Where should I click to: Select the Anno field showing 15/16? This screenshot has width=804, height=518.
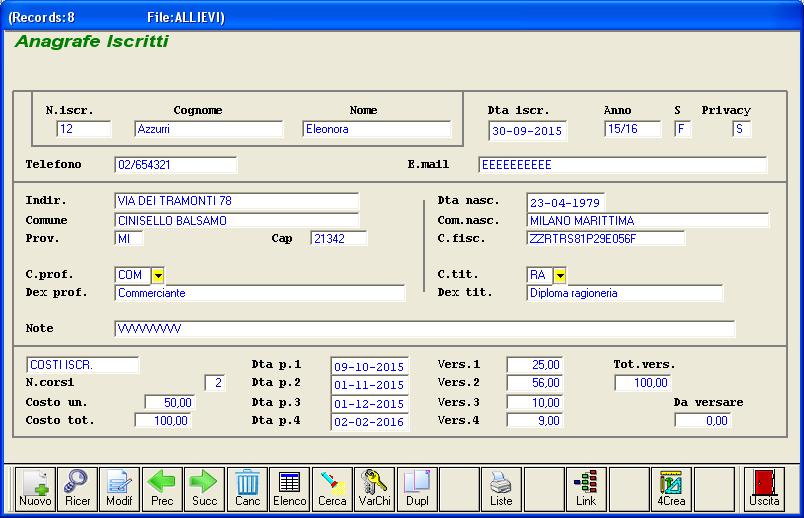pyautogui.click(x=633, y=129)
